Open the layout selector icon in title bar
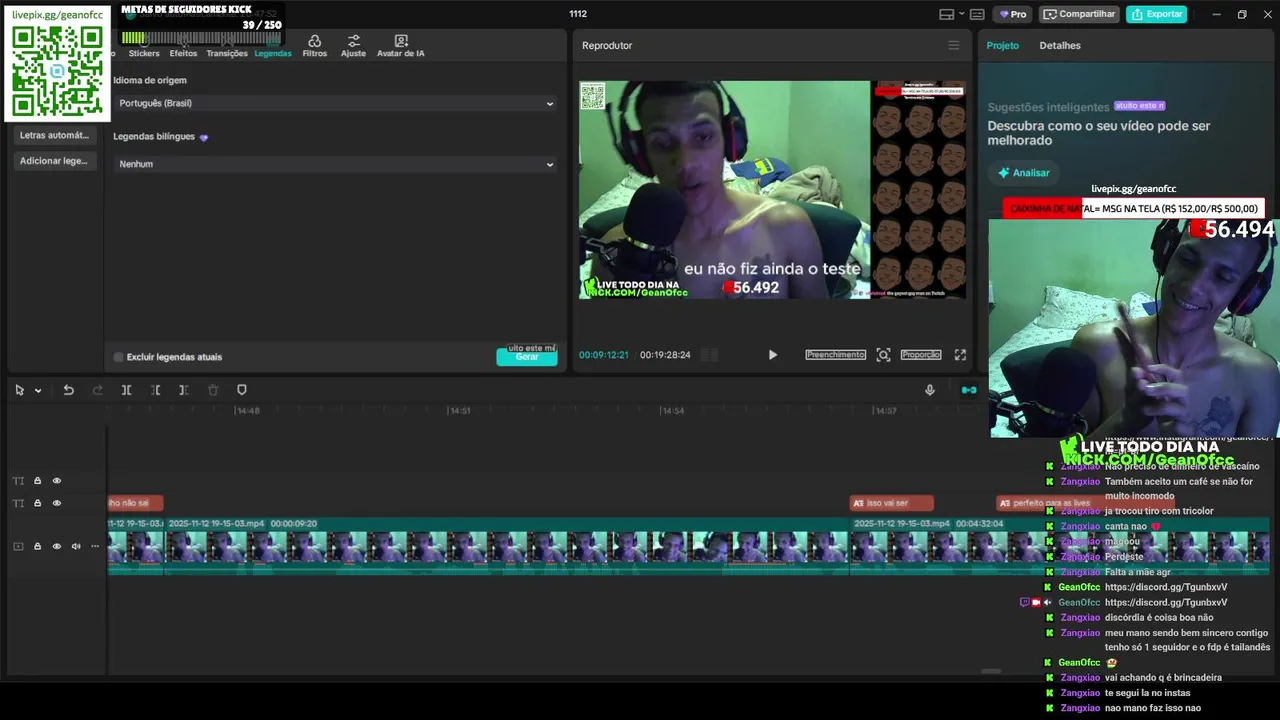 tap(946, 14)
